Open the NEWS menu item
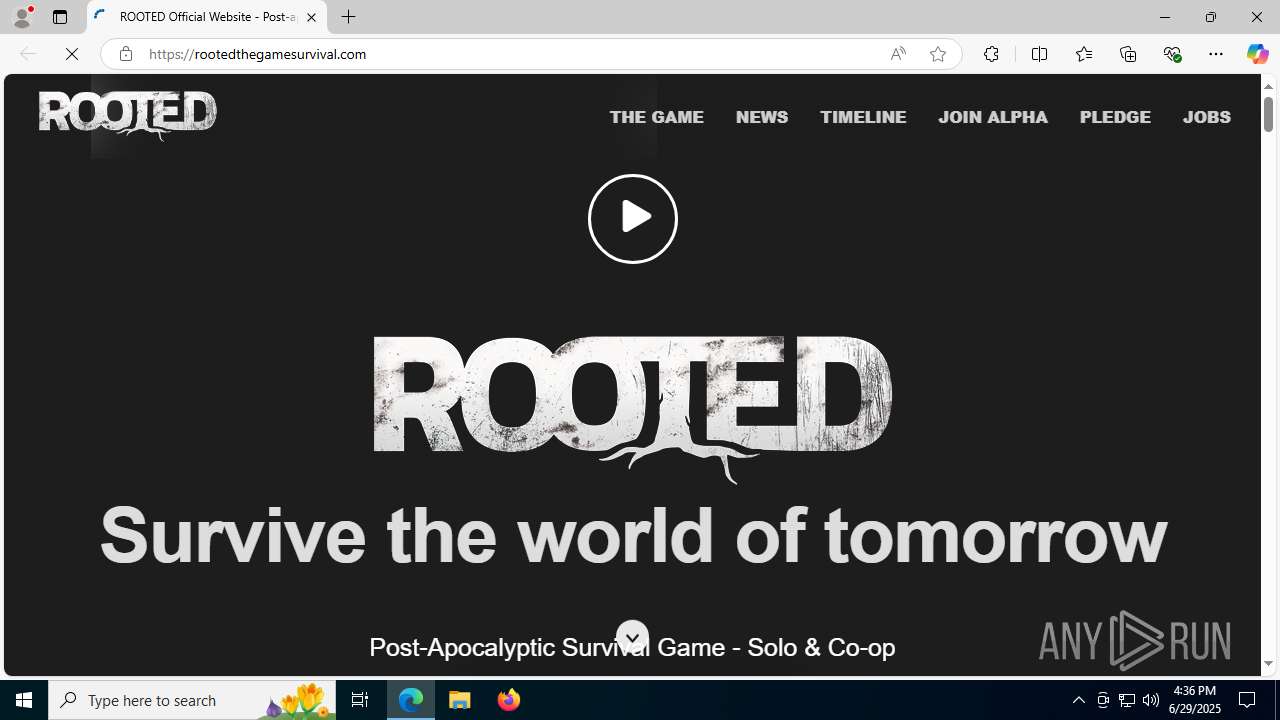 point(762,117)
